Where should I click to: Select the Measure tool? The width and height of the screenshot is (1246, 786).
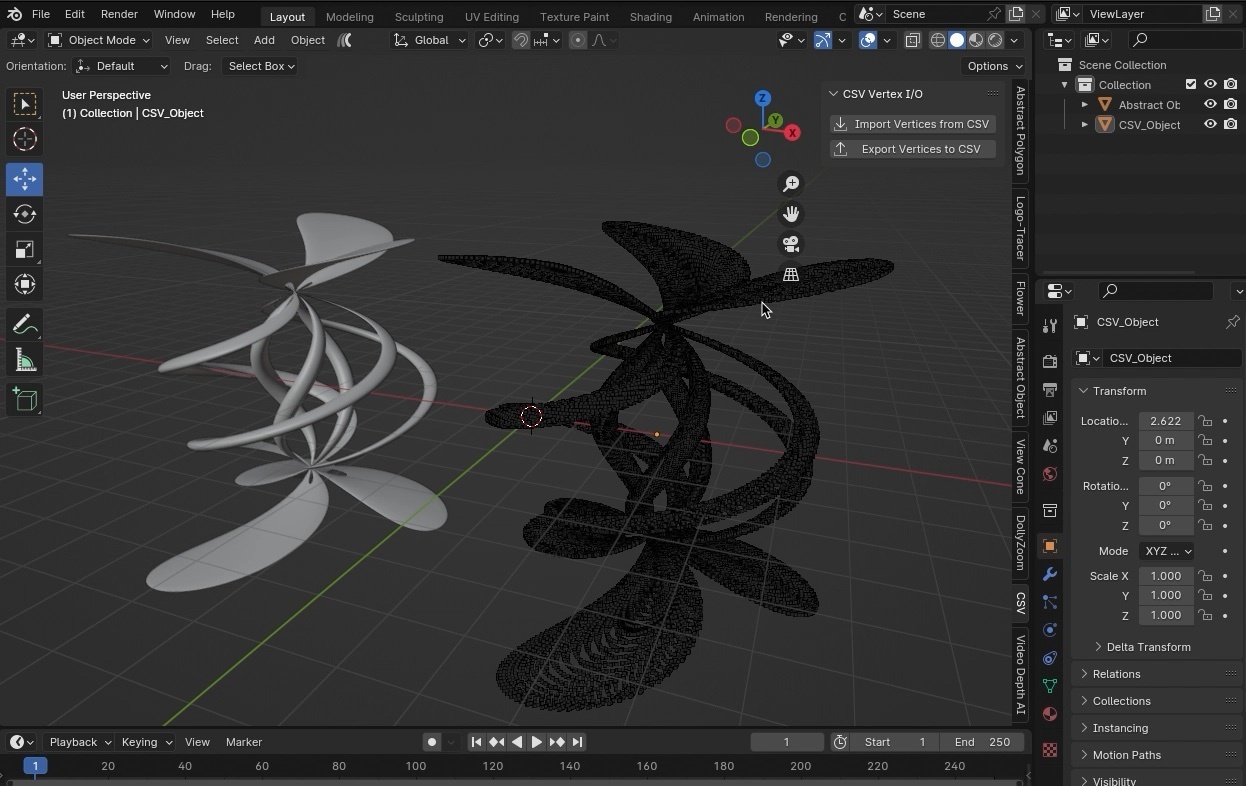[x=24, y=360]
